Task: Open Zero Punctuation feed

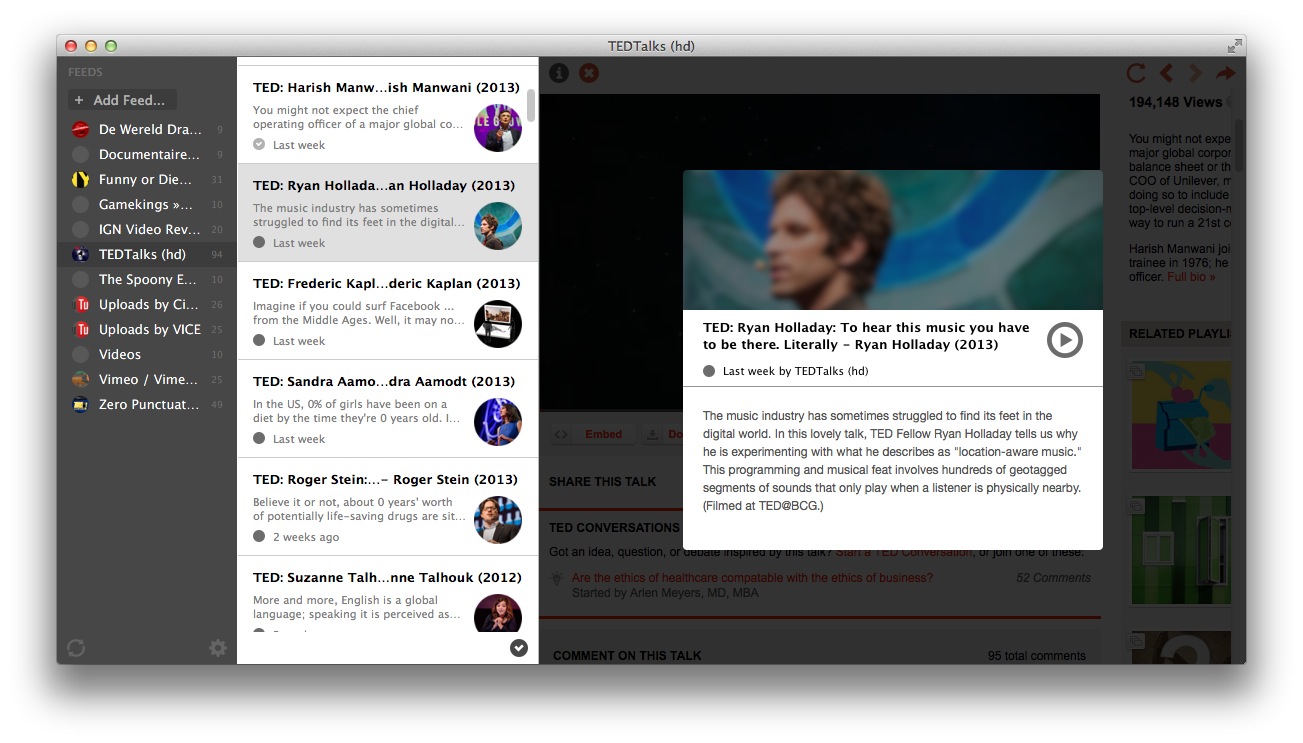Action: pos(147,404)
